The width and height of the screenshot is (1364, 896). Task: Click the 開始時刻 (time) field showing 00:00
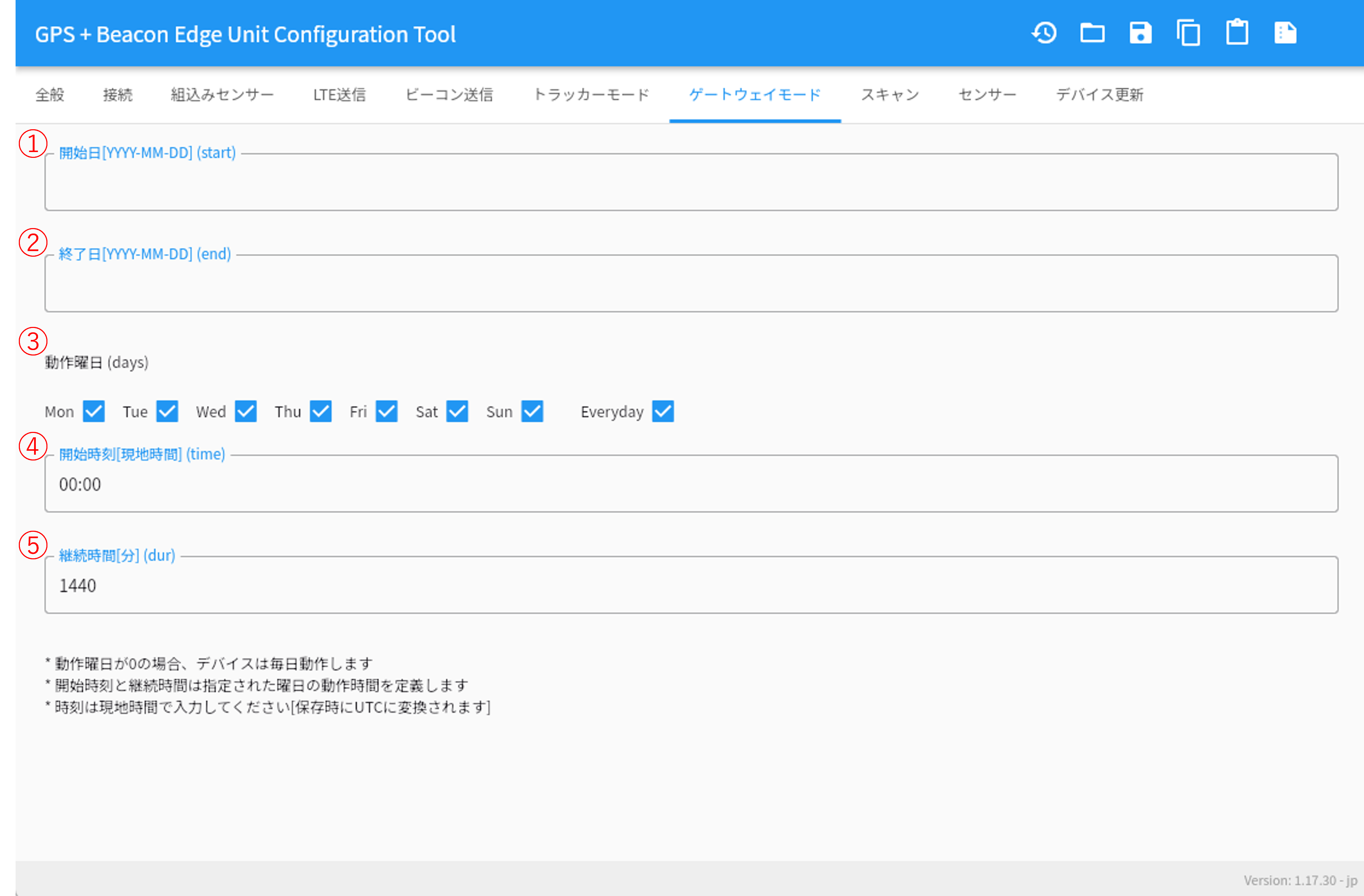click(691, 484)
